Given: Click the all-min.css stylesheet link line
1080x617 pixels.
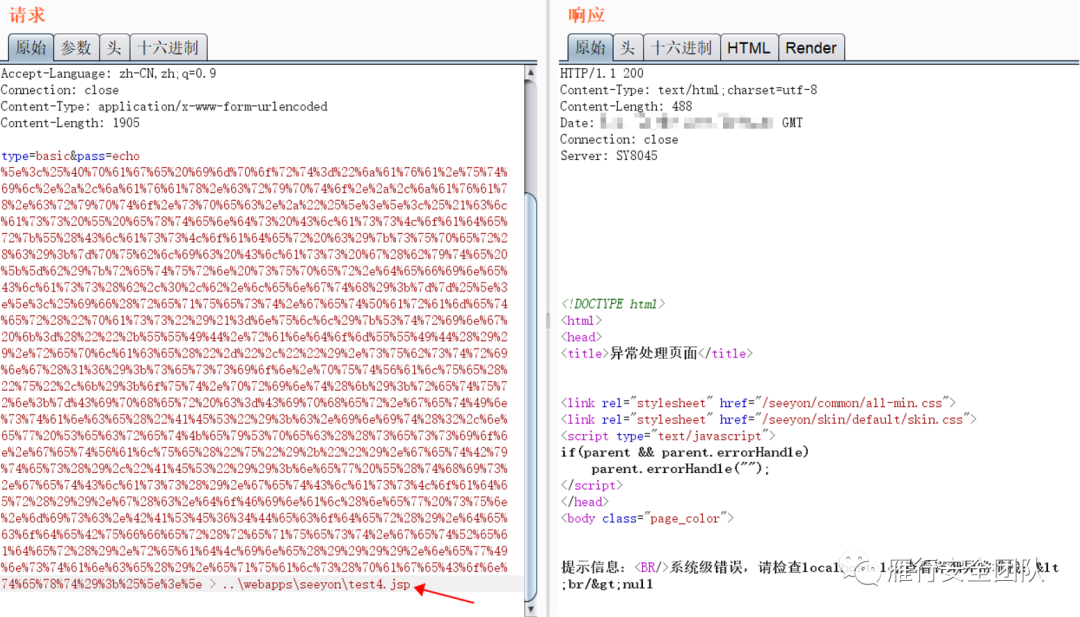Looking at the screenshot, I should coord(758,404).
